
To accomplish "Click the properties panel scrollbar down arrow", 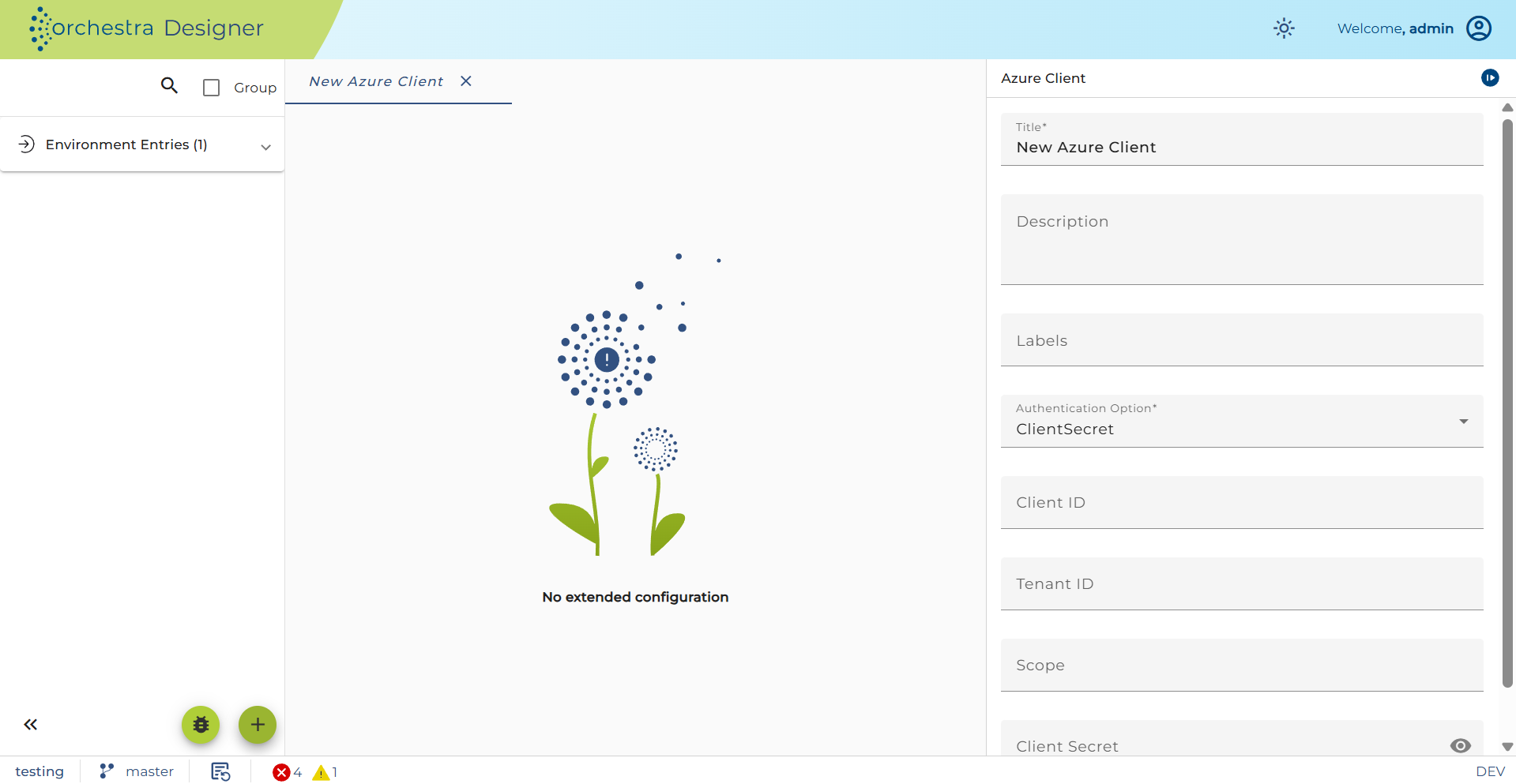I will 1507,747.
